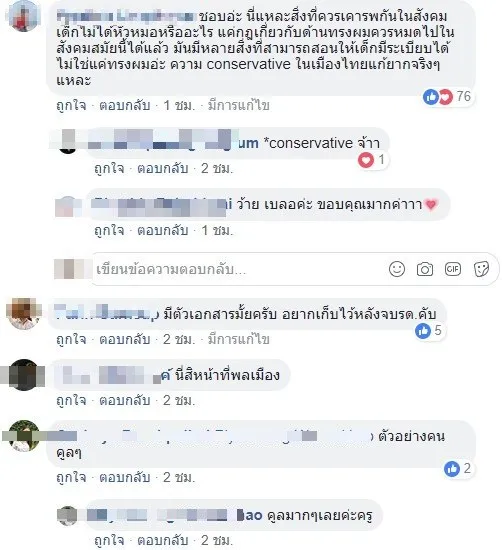Image resolution: width=502 pixels, height=550 pixels.
Task: Reply to the top comment via ตอบกลับ
Action: point(125,105)
